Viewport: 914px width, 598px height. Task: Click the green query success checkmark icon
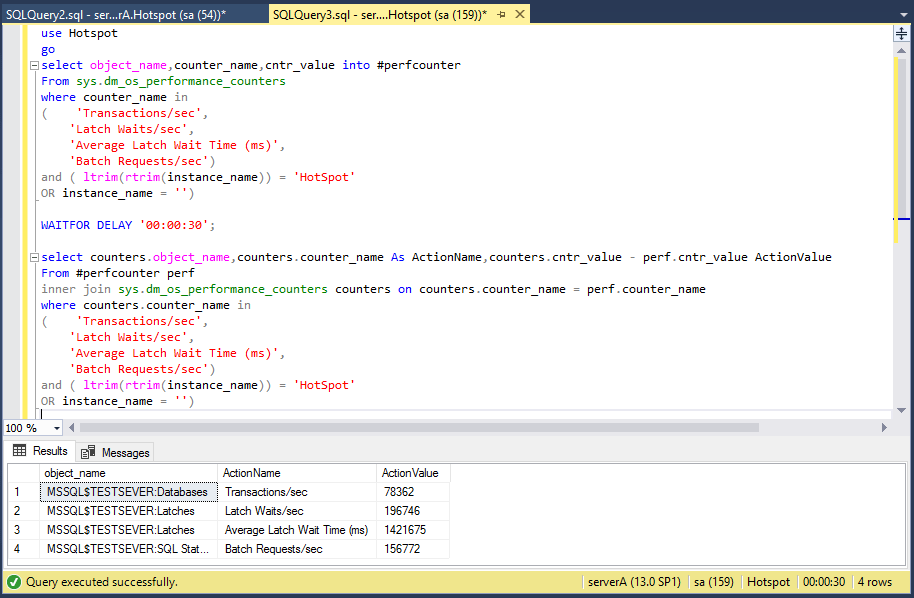coord(11,581)
